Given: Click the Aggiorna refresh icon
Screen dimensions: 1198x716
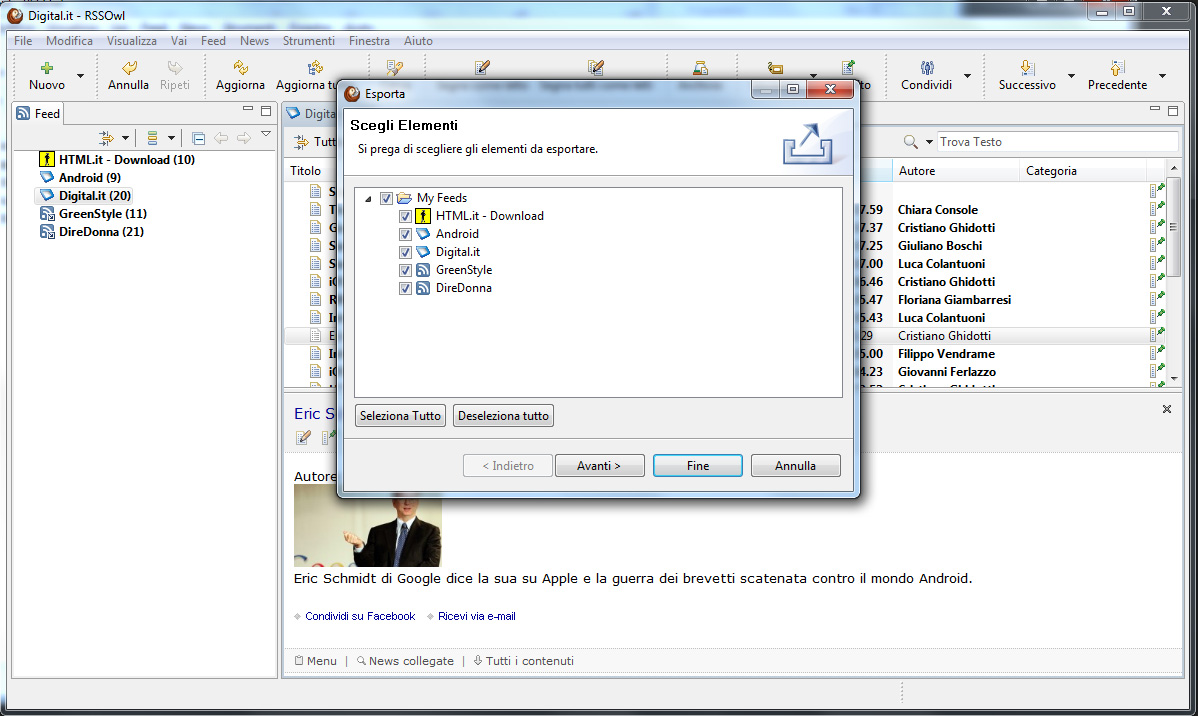Looking at the screenshot, I should (x=240, y=67).
